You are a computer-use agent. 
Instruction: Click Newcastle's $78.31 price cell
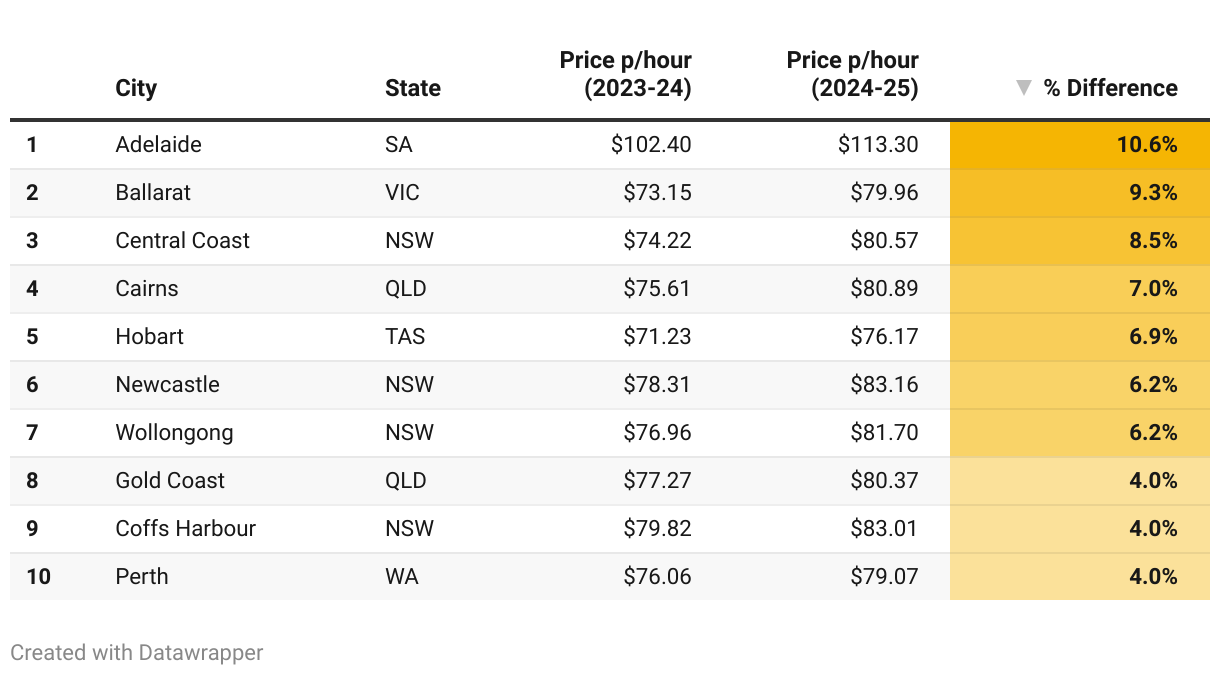pos(658,384)
